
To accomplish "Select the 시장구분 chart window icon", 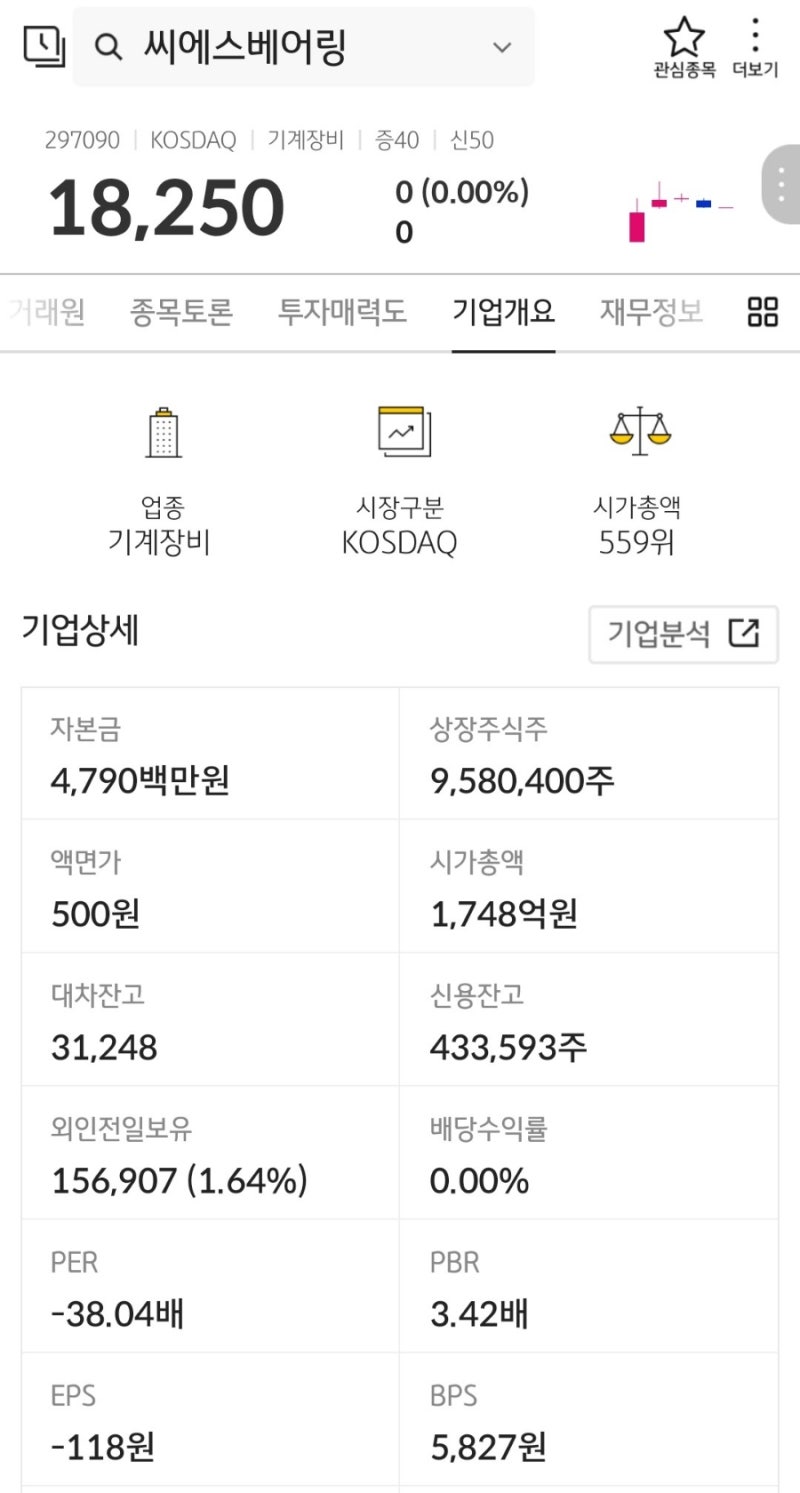I will pyautogui.click(x=401, y=430).
